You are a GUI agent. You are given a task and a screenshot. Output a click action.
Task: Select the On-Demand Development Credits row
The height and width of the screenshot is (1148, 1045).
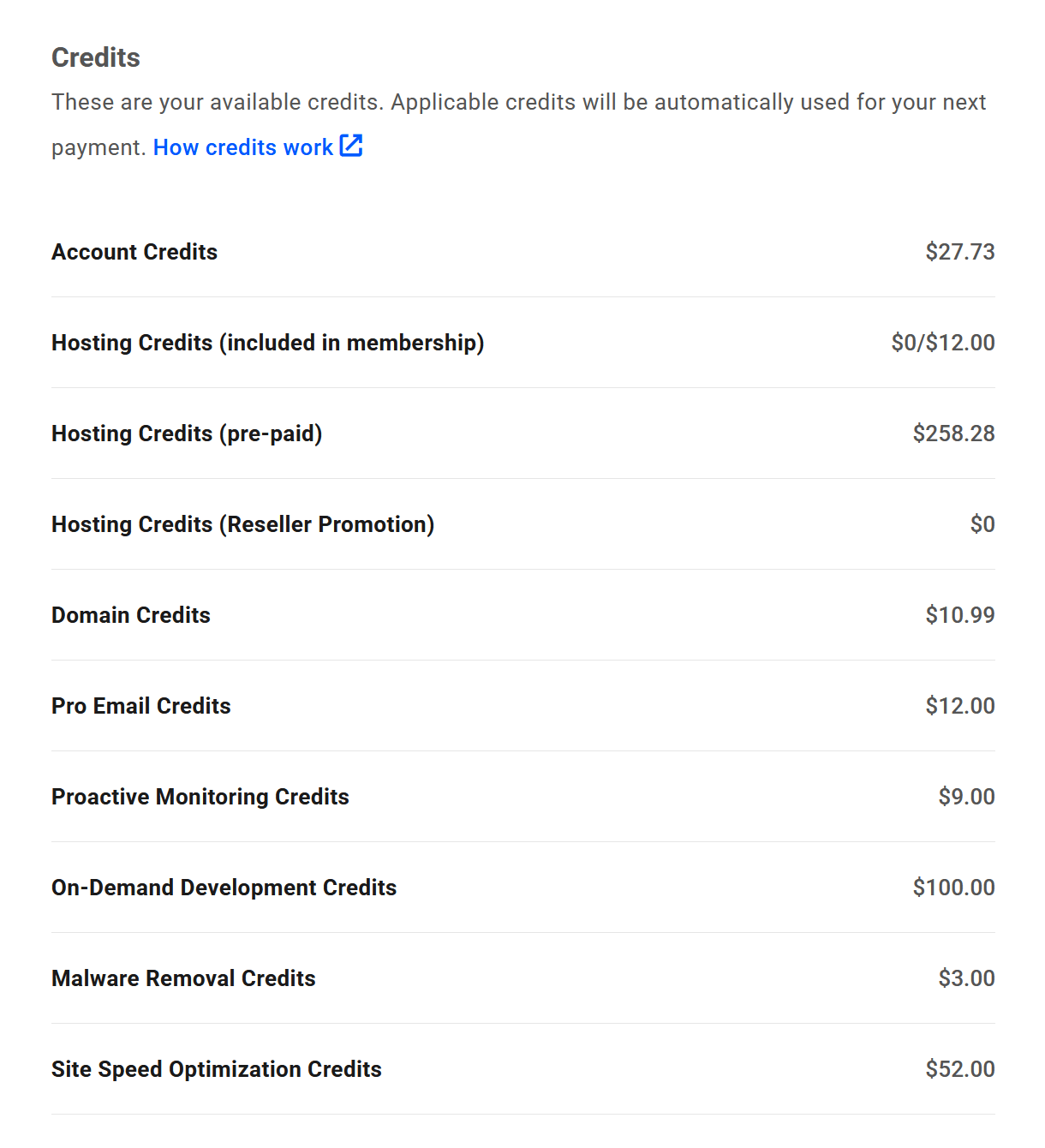224,887
